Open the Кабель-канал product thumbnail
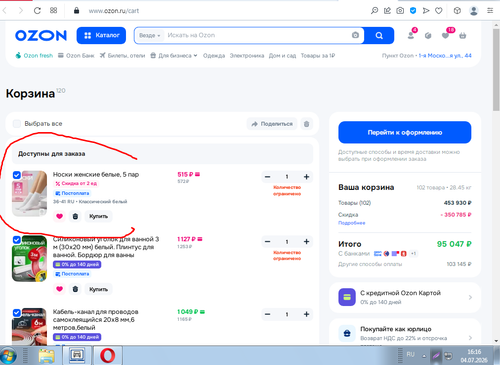Viewport: 500px width, 365px height. coord(29,326)
